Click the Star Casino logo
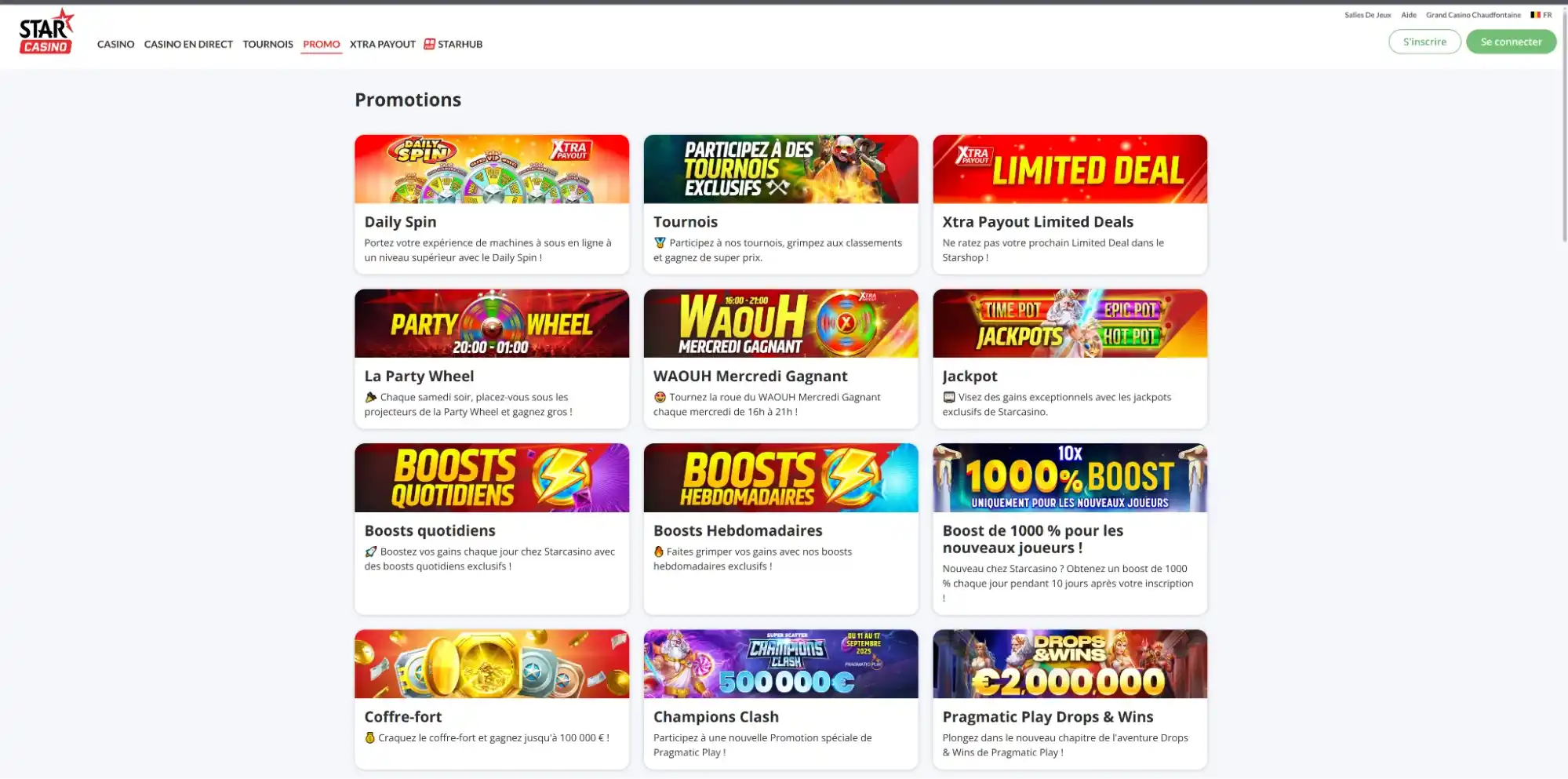The image size is (1568, 779). [46, 32]
